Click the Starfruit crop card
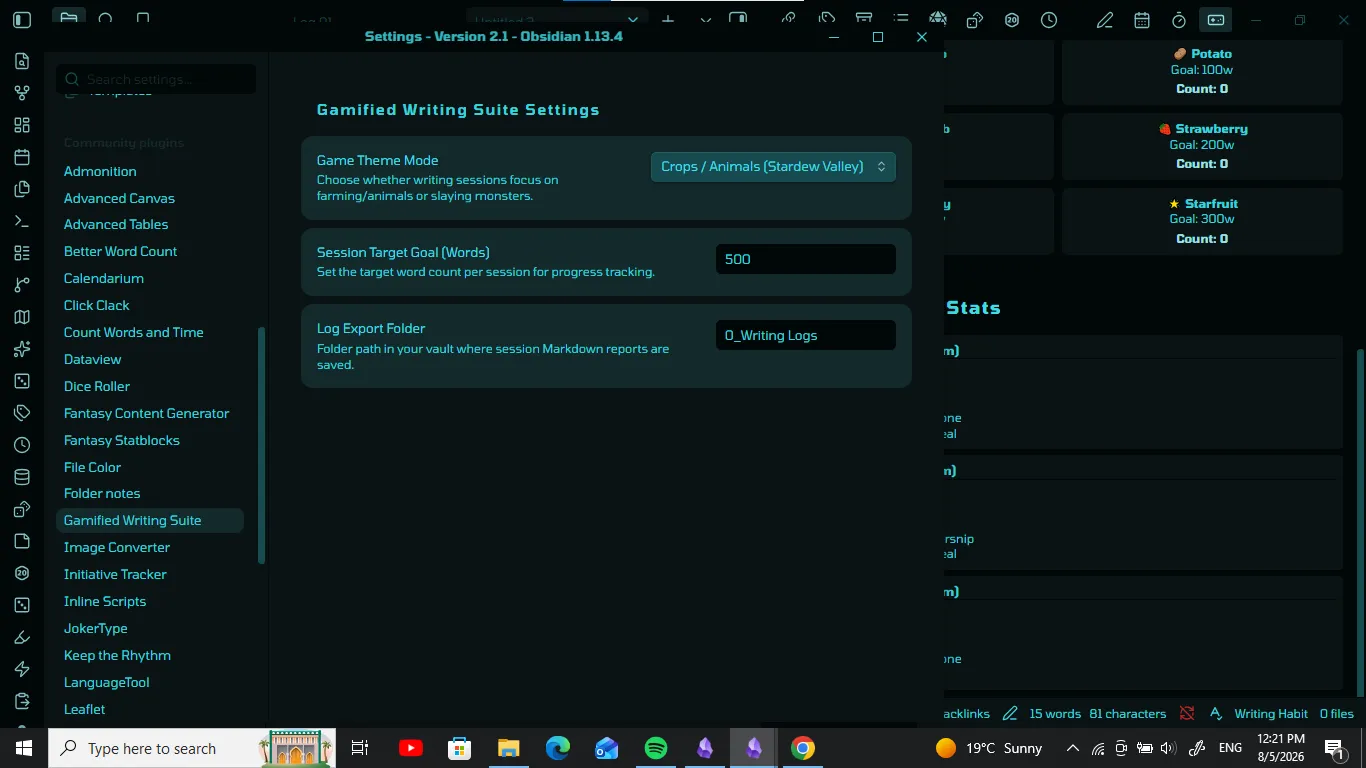The height and width of the screenshot is (768, 1366). (1202, 220)
